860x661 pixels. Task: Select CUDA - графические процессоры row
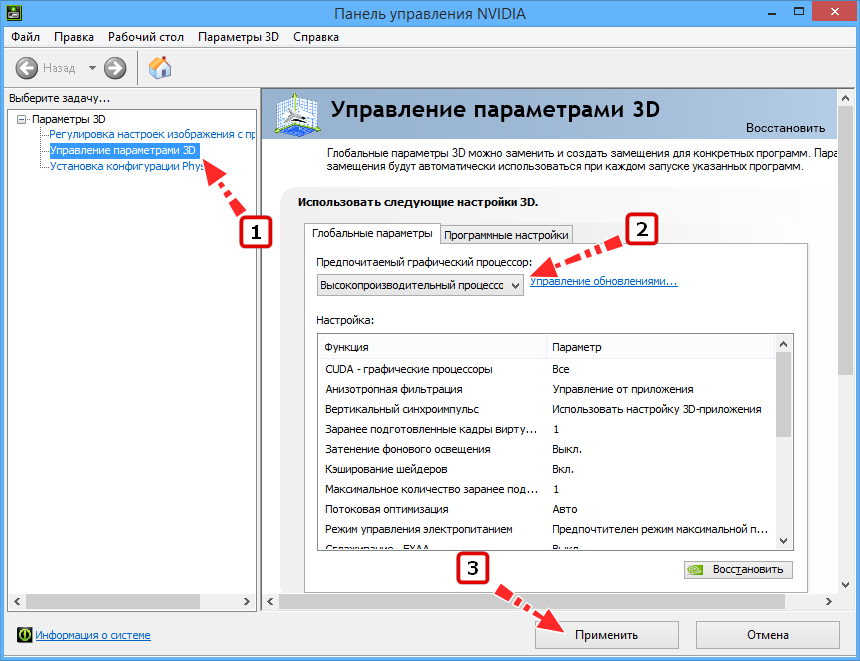pos(546,369)
